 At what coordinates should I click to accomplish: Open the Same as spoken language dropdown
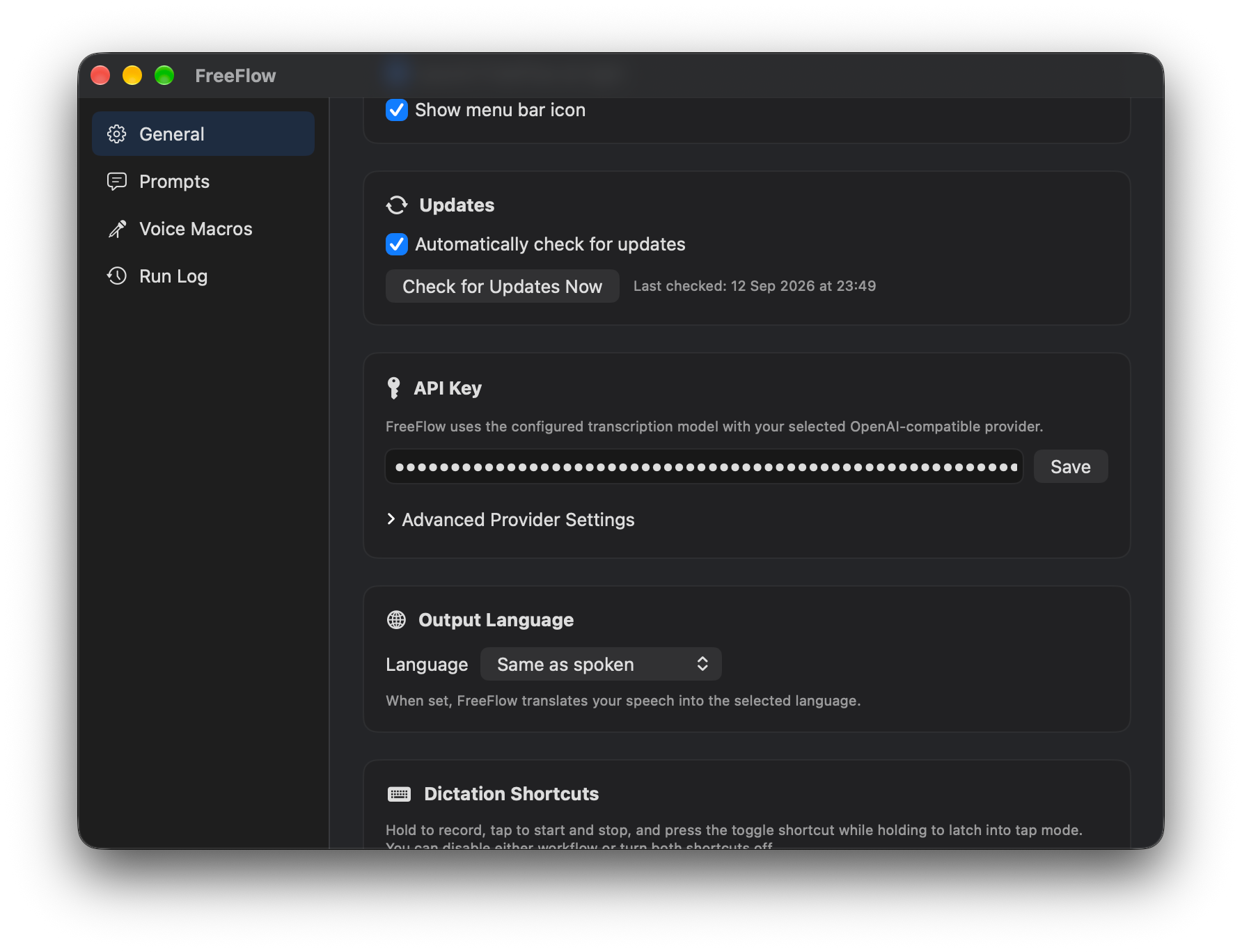[601, 664]
